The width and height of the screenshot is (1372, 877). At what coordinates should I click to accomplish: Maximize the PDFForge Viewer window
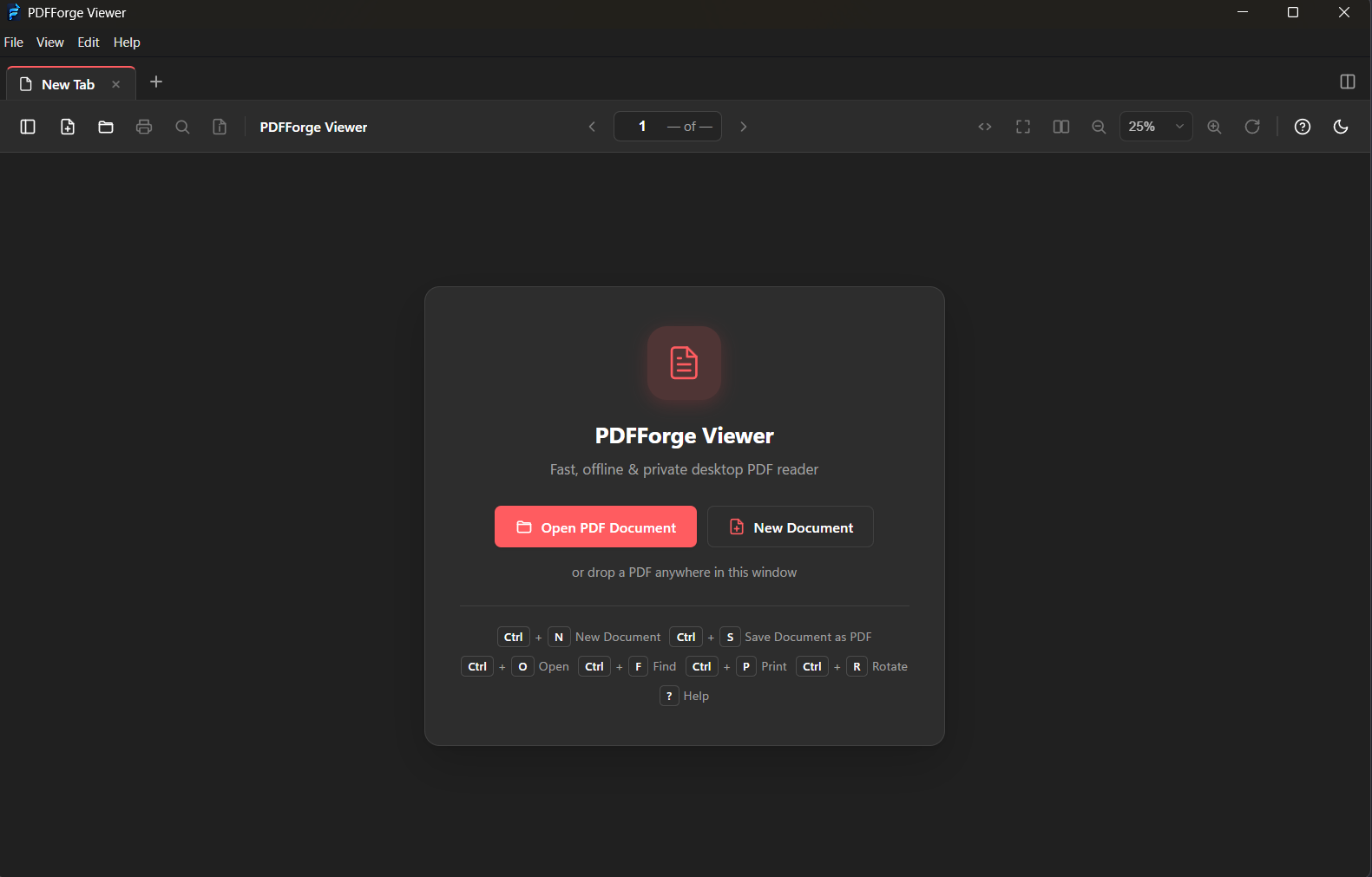pos(1293,12)
